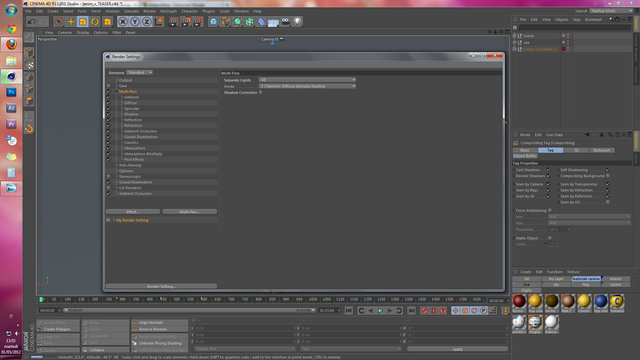Expand the Separate Lights dropdown
640x360 pixels.
307,80
